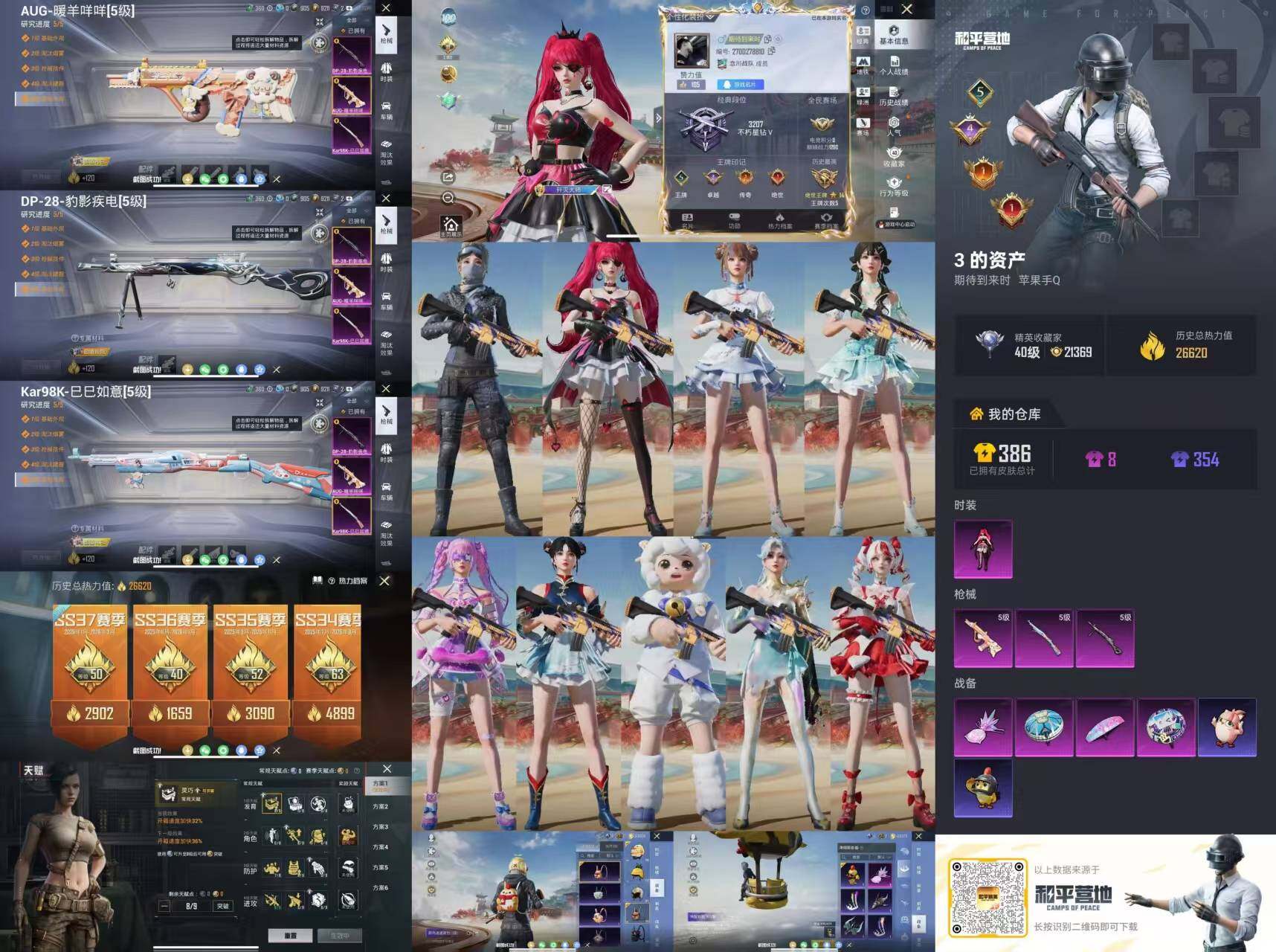Open 主页展示 home display icon
The width and height of the screenshot is (1276, 952).
[450, 226]
